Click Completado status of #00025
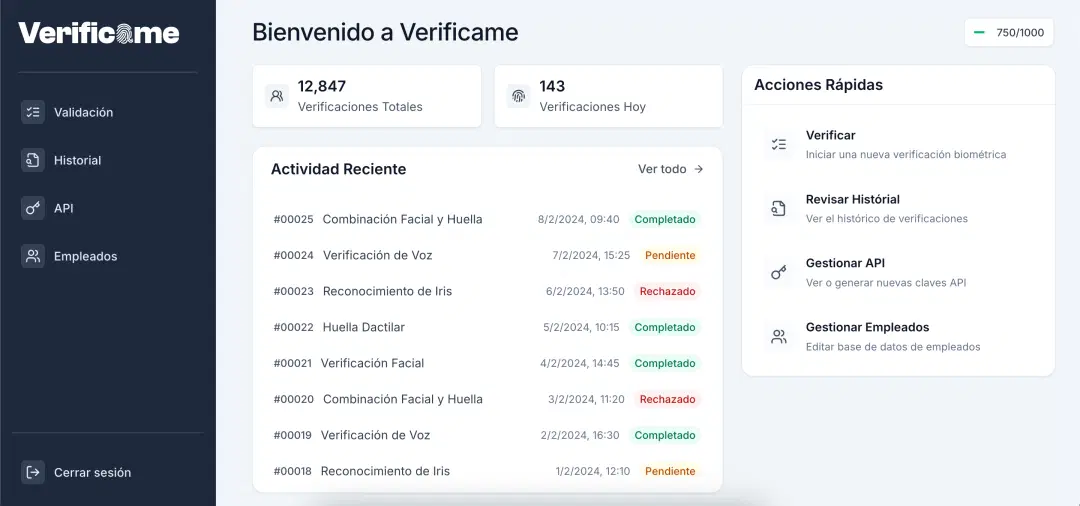Image resolution: width=1080 pixels, height=506 pixels. tap(665, 220)
